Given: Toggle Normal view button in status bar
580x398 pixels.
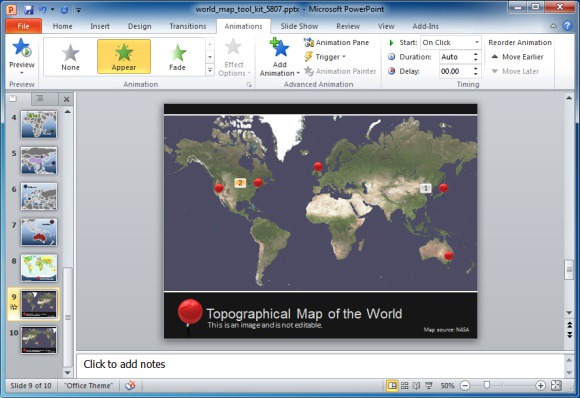Looking at the screenshot, I should [x=392, y=386].
